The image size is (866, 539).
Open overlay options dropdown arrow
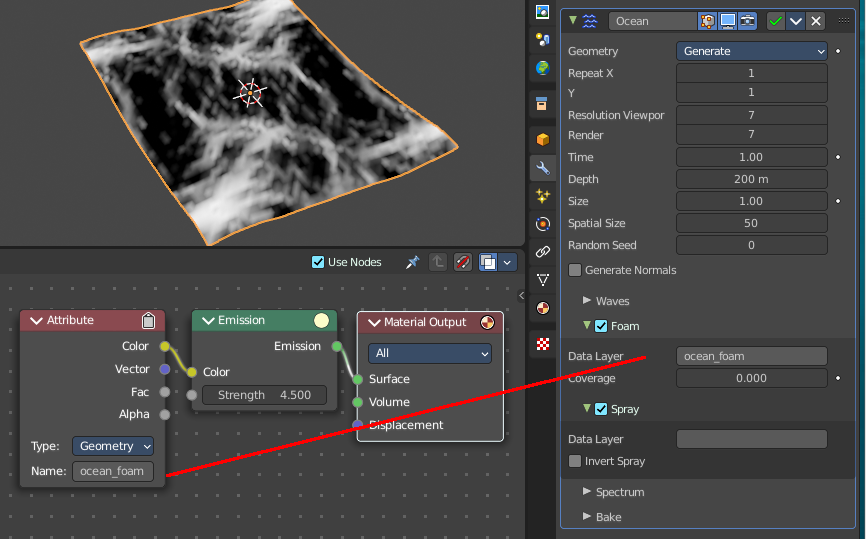[507, 262]
